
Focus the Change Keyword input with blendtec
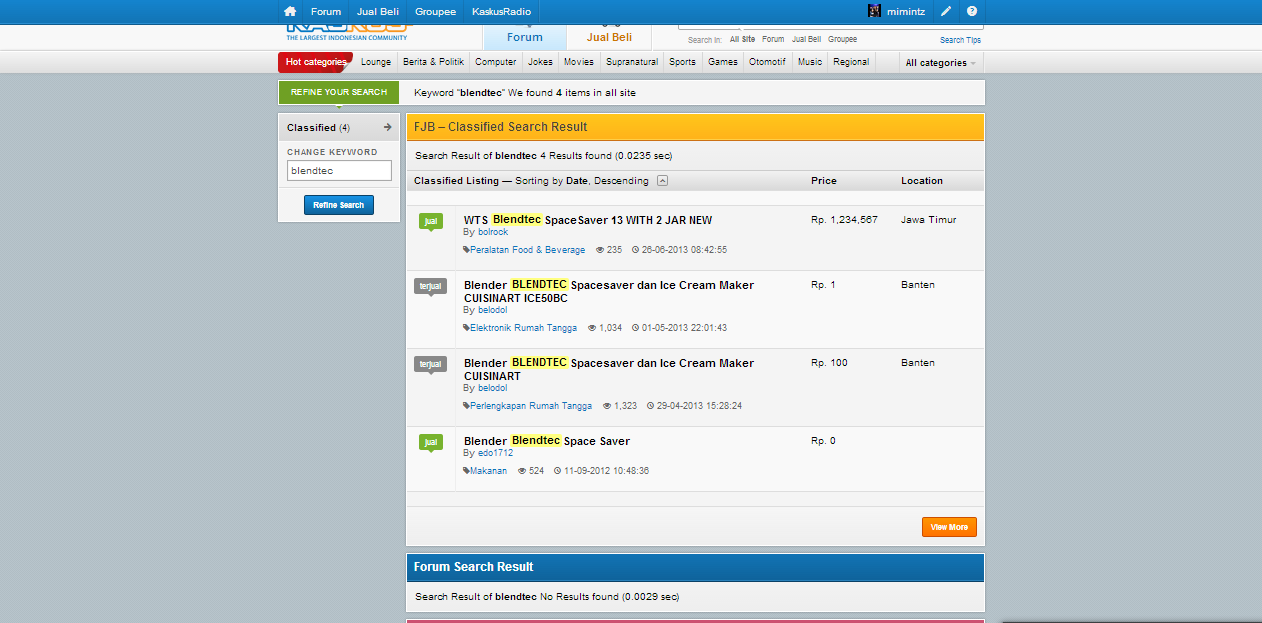(339, 171)
